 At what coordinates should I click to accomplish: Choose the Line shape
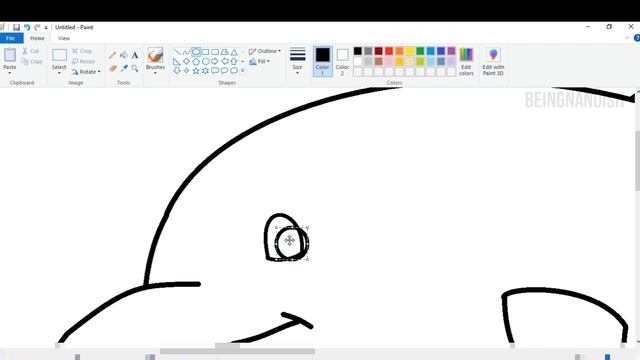pos(177,52)
